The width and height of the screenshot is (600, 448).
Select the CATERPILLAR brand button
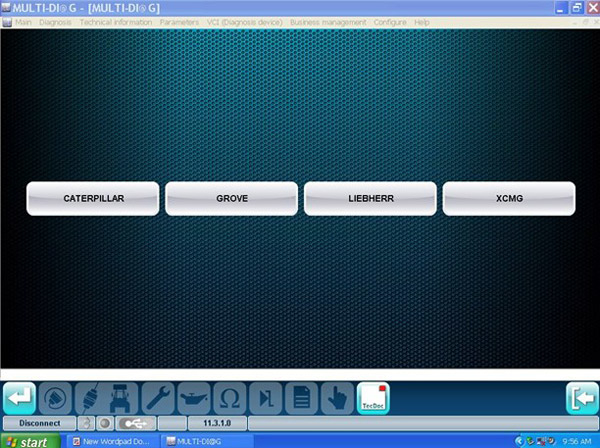click(93, 198)
